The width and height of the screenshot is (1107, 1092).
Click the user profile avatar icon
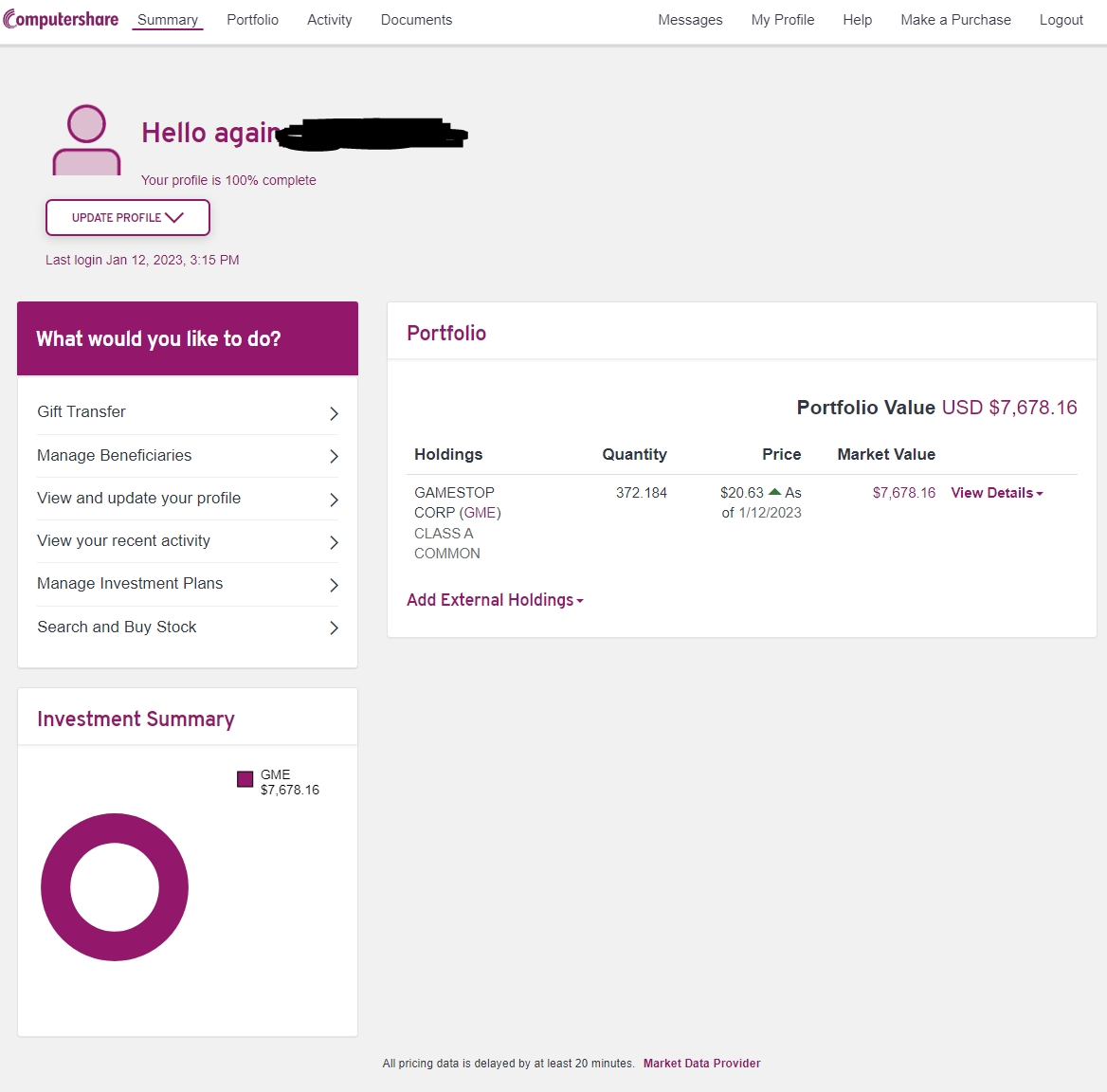[x=86, y=140]
